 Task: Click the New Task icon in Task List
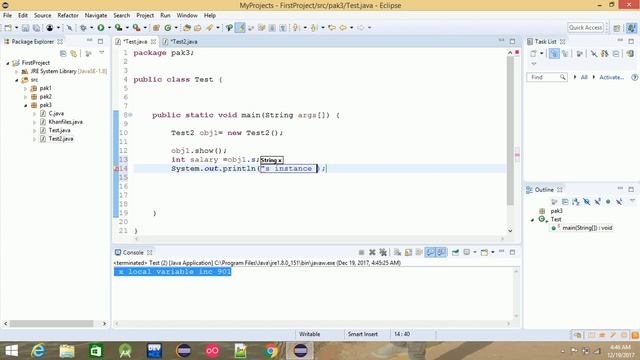(x=533, y=53)
